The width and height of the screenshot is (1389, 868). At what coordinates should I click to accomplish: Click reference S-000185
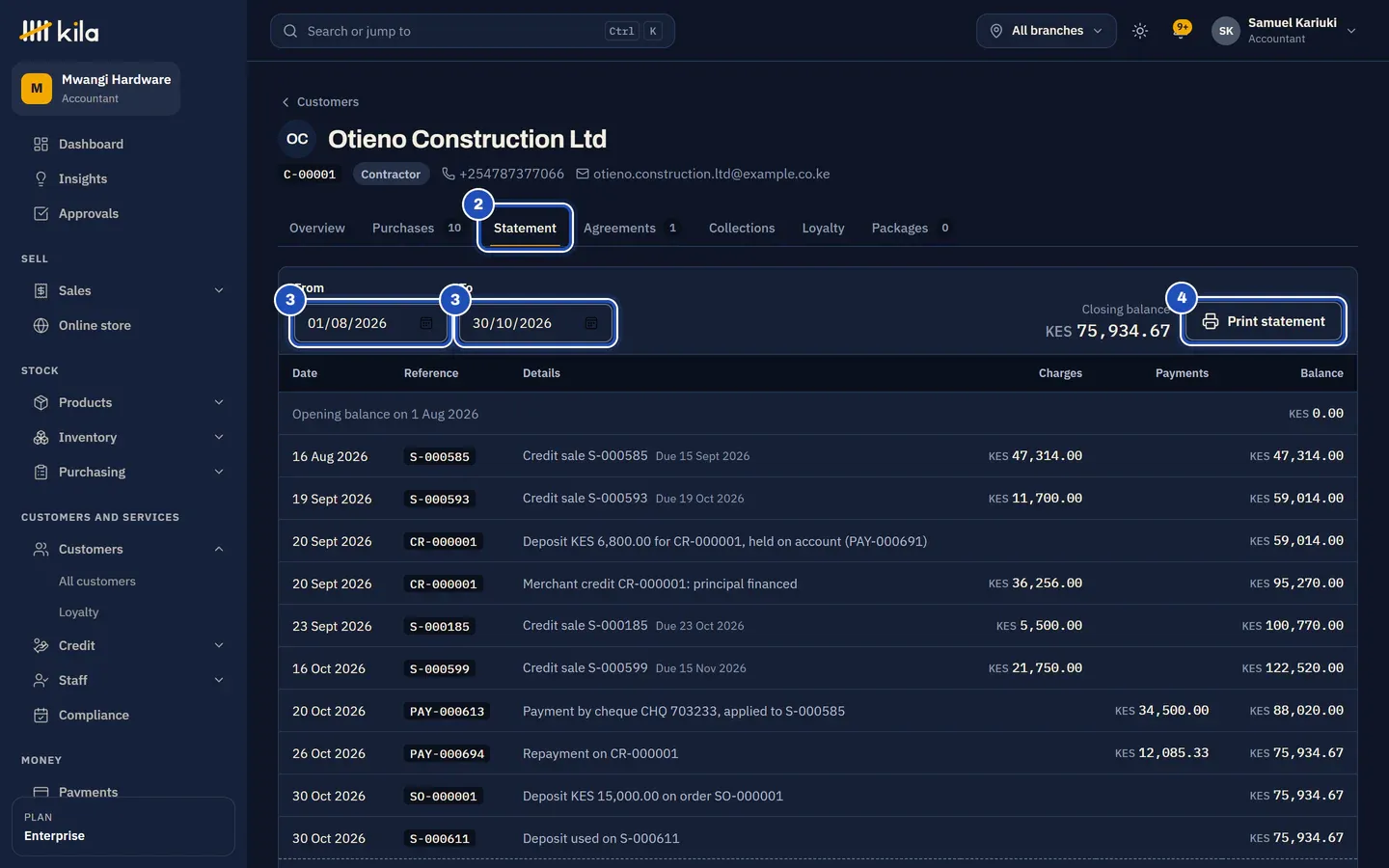click(x=440, y=627)
